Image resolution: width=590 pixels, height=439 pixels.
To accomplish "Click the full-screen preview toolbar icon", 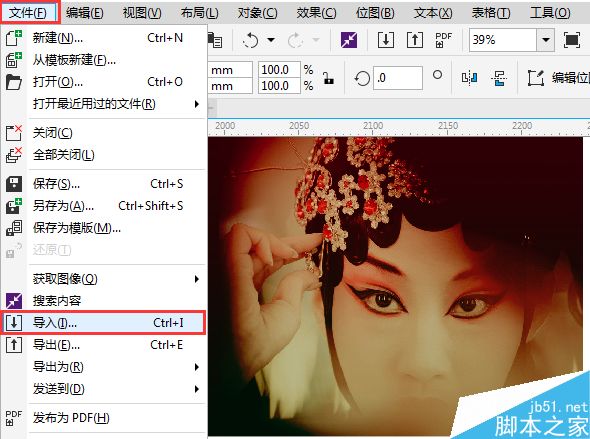I will 572,40.
